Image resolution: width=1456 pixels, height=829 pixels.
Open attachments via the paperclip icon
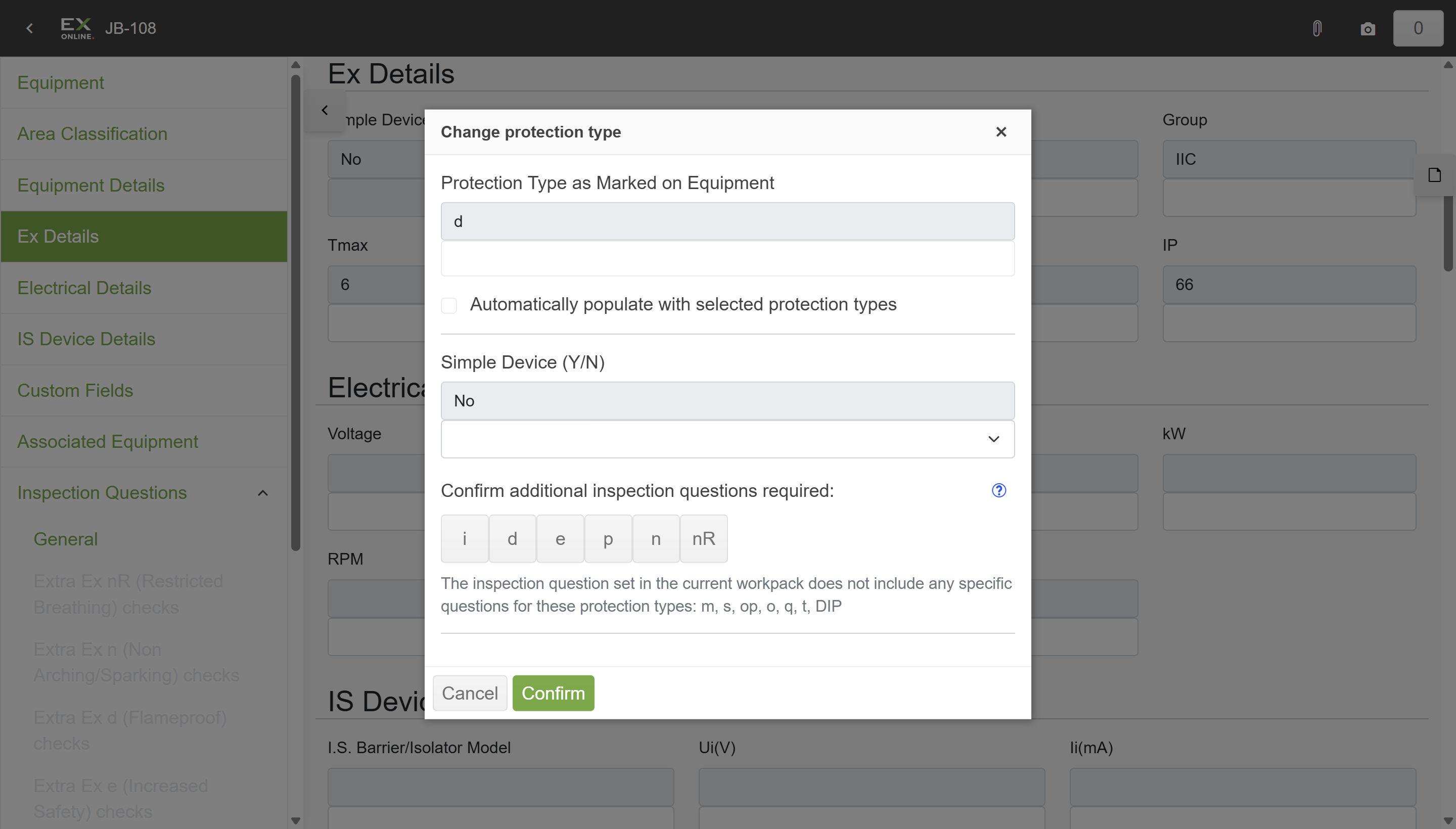coord(1316,28)
